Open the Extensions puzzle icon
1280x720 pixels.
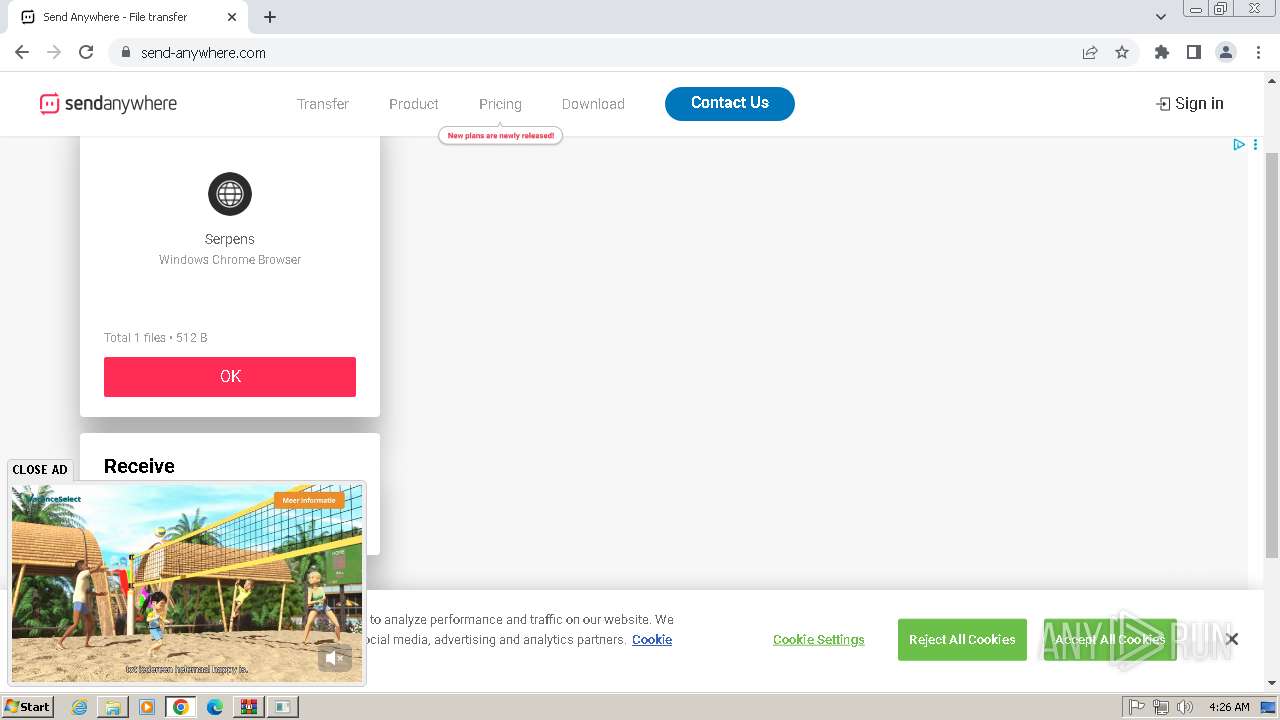tap(1162, 52)
